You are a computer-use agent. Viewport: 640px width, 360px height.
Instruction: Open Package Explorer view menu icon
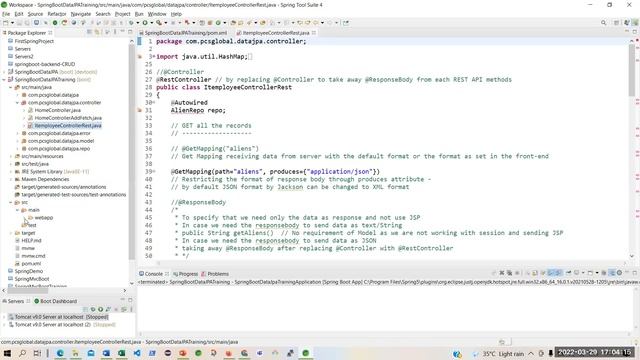click(115, 32)
